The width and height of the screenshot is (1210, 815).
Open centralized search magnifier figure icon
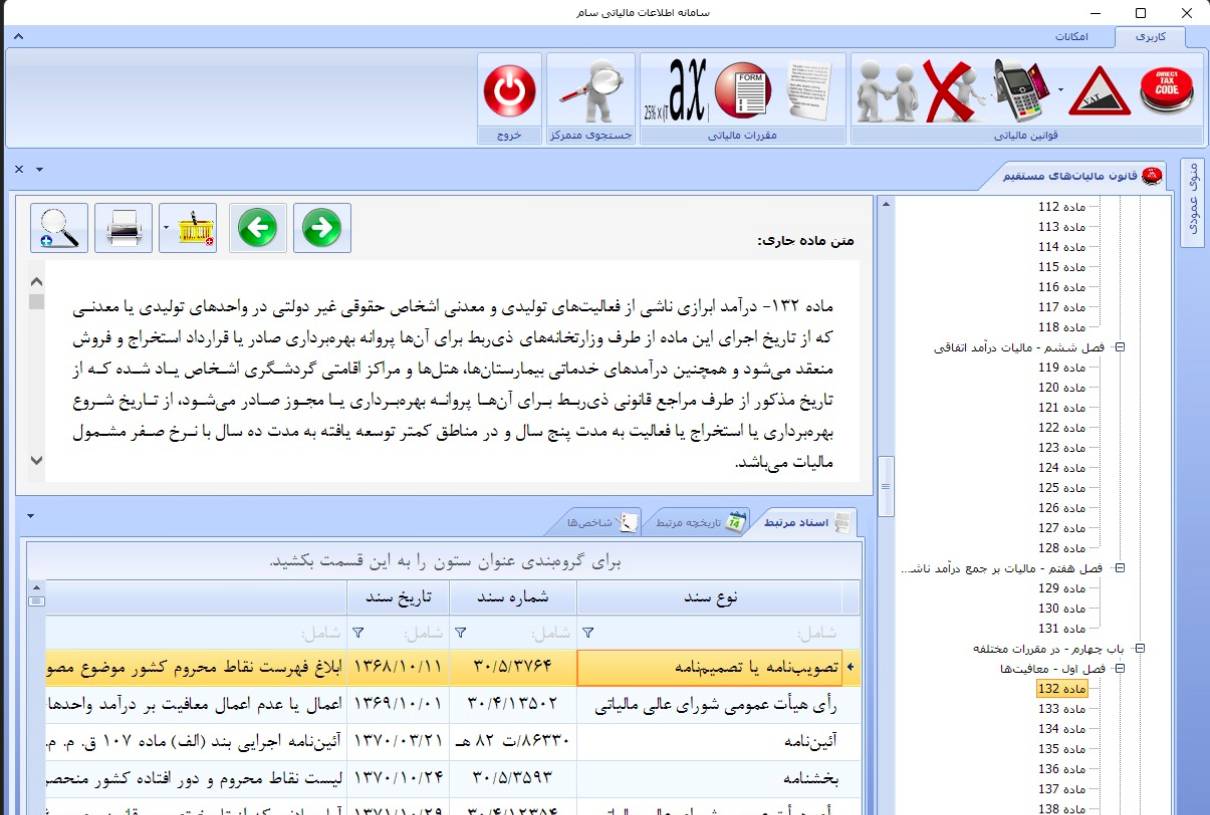pyautogui.click(x=591, y=91)
